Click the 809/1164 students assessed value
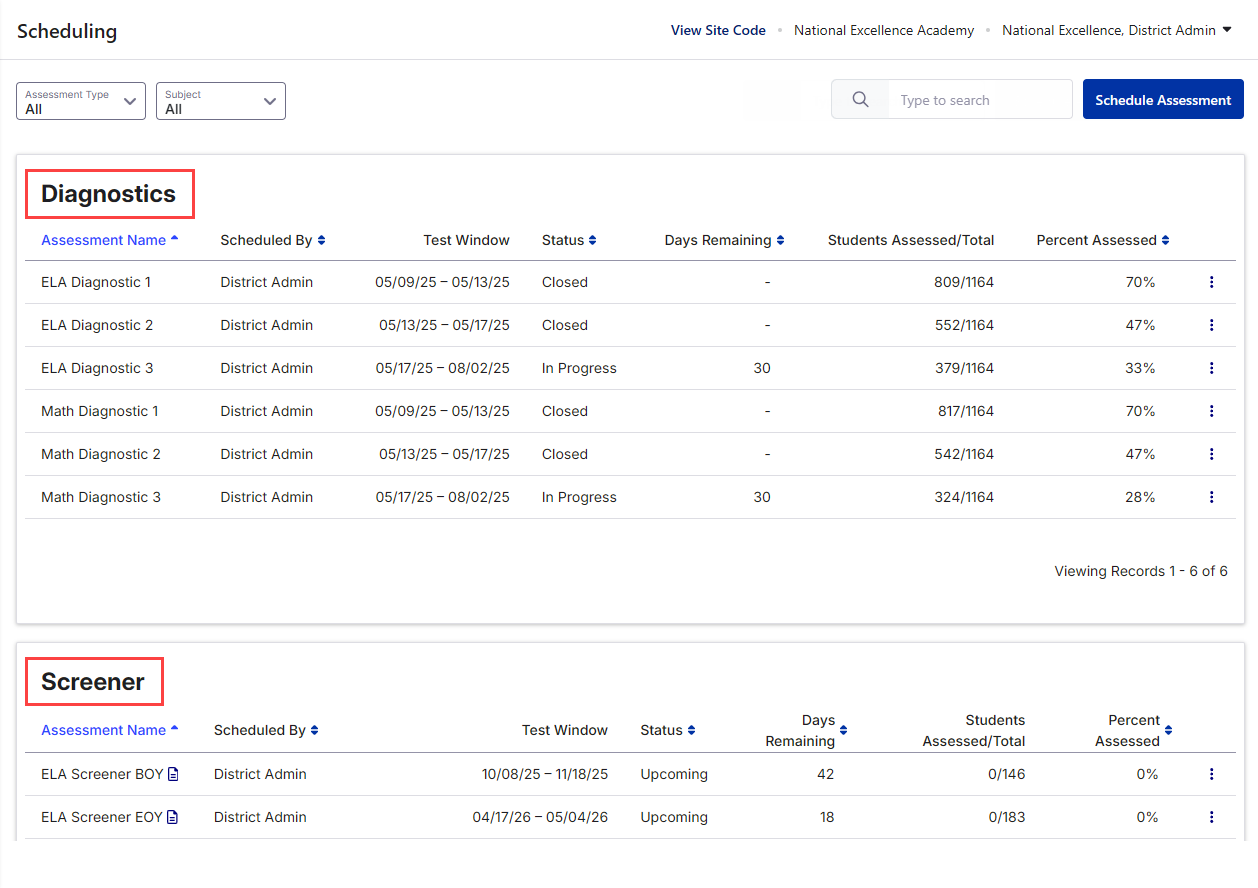 coord(964,282)
